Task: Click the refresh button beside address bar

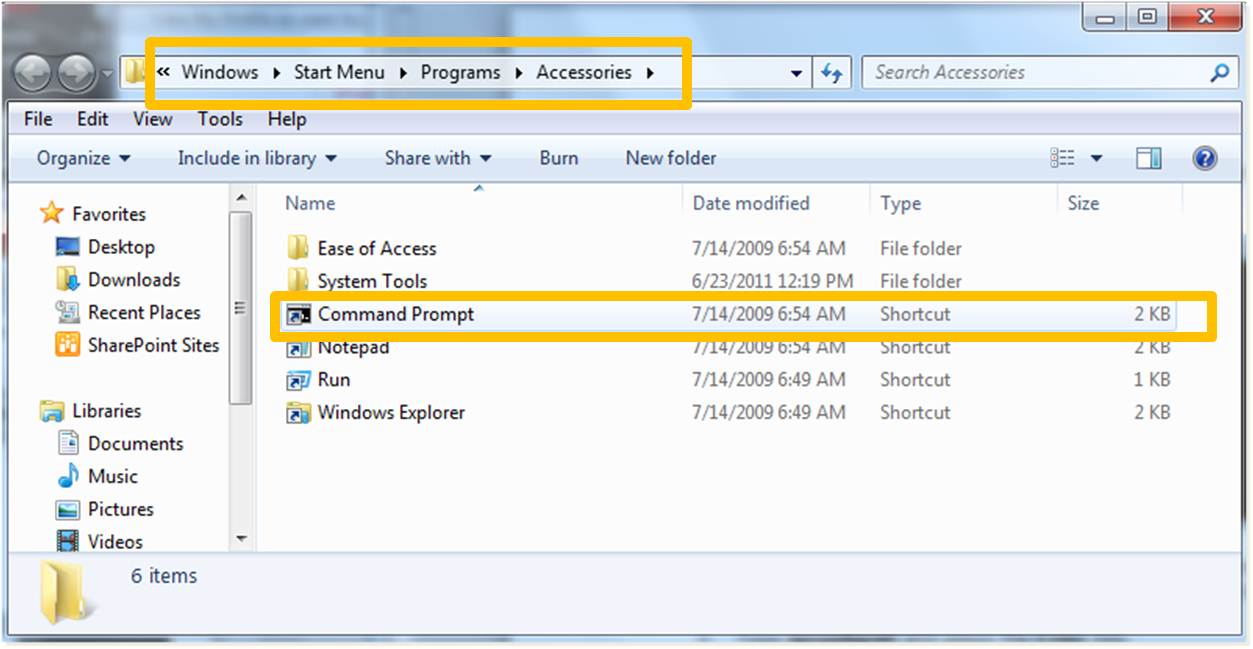Action: 831,73
